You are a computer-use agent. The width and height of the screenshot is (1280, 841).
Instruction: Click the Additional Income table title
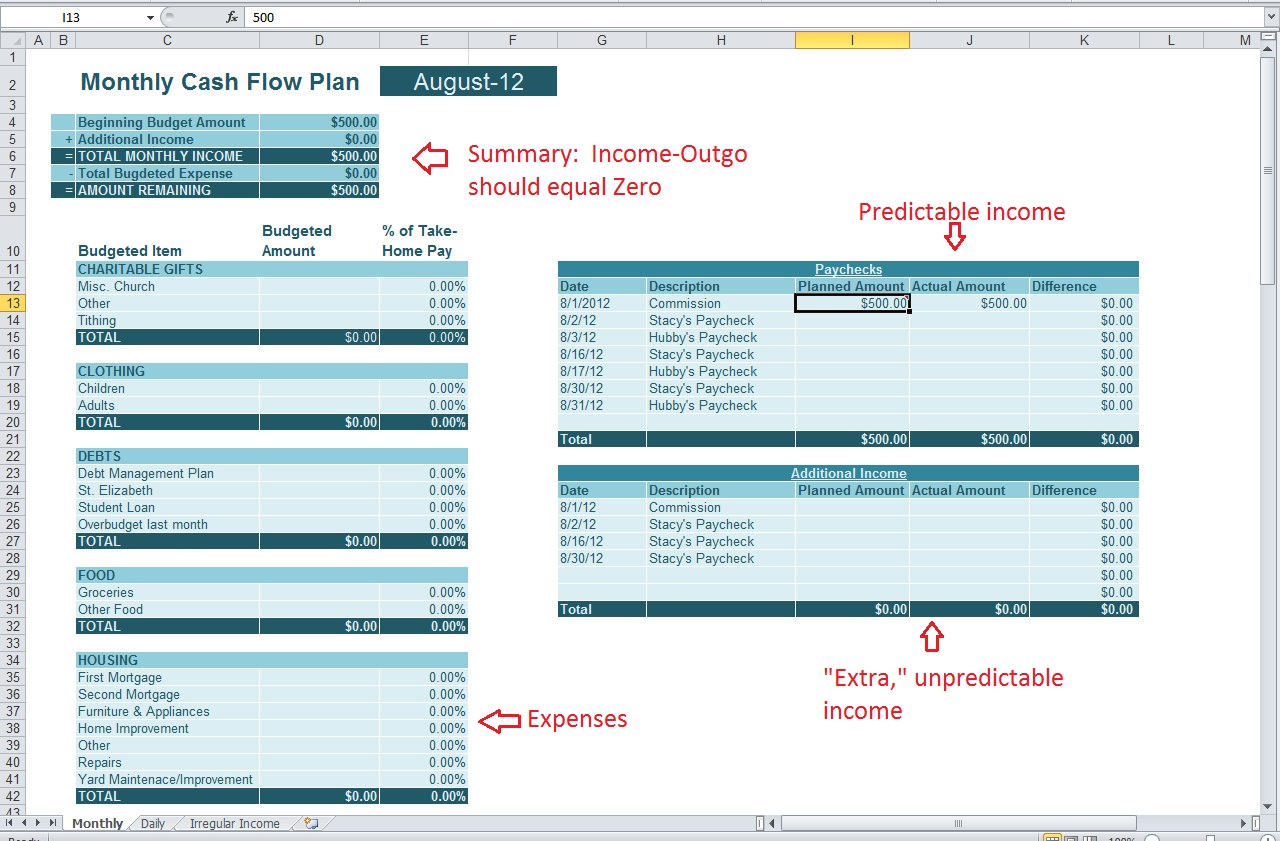pyautogui.click(x=848, y=473)
